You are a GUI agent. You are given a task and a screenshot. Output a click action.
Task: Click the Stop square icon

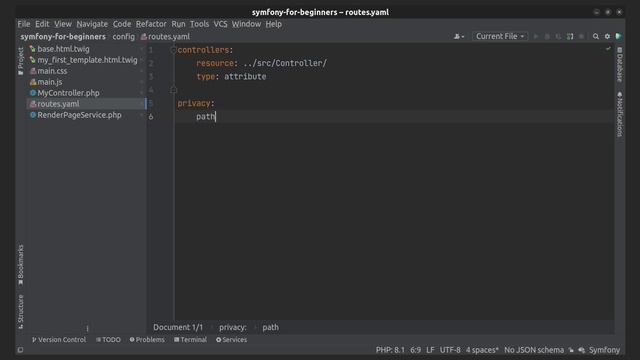(x=581, y=36)
